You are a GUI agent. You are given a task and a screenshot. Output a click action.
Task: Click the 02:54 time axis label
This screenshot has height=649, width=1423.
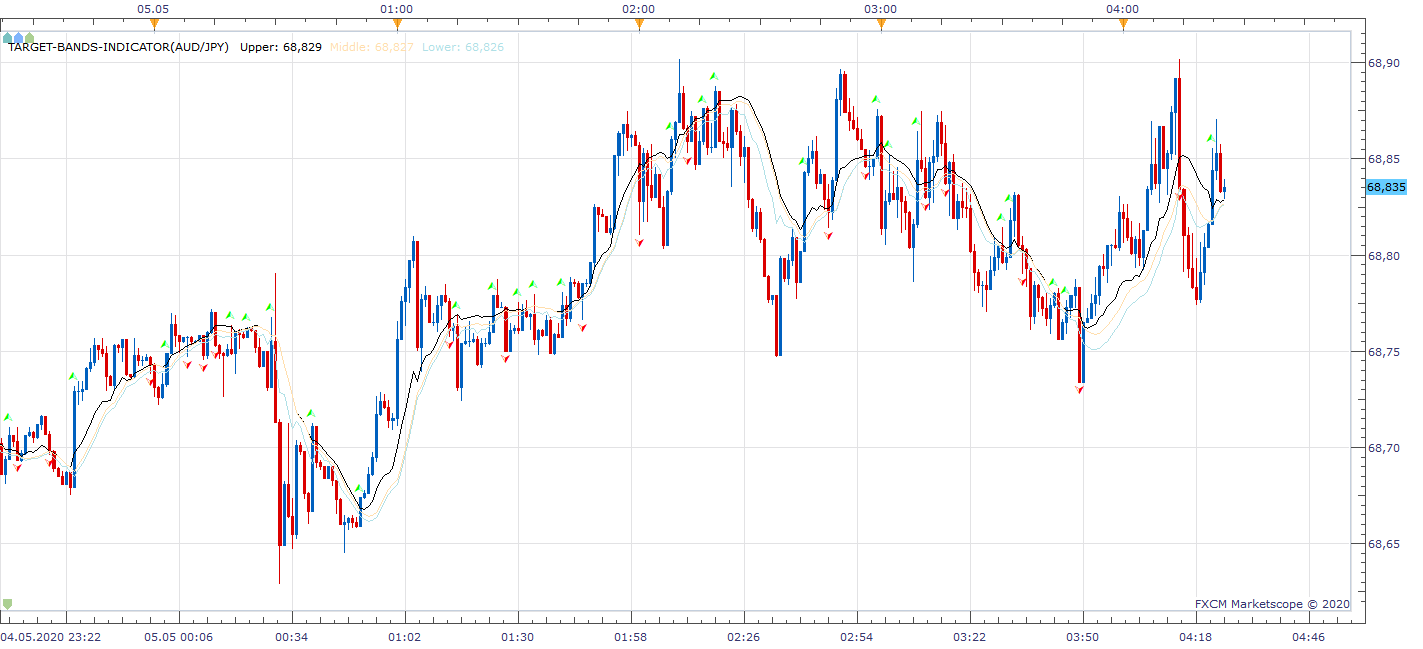pos(856,637)
